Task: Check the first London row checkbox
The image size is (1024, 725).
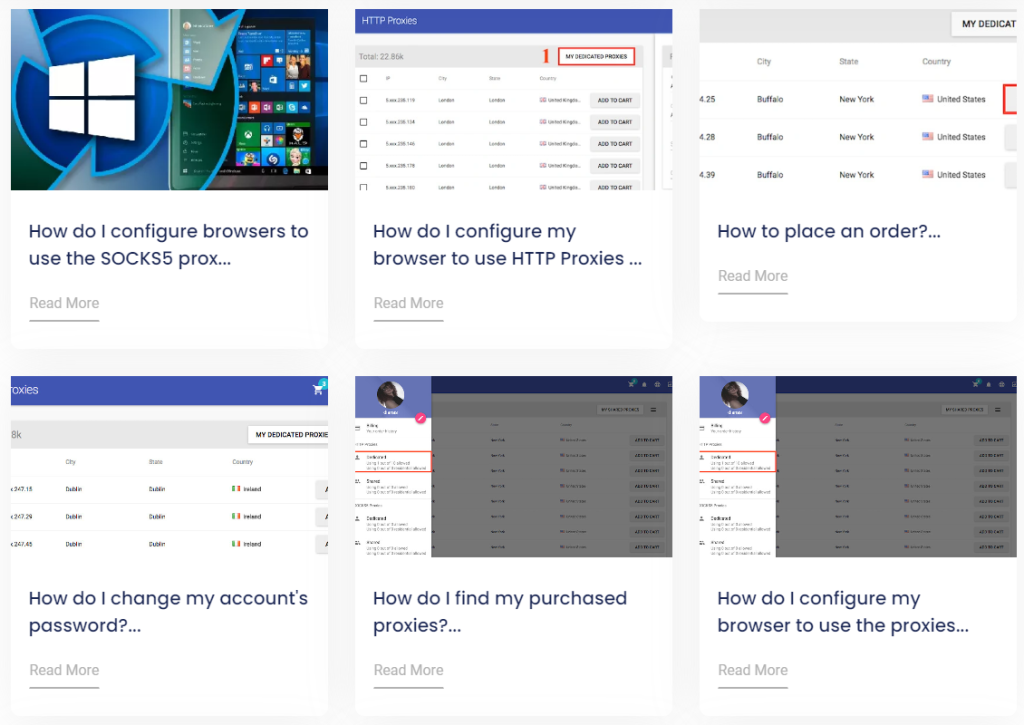Action: 363,100
